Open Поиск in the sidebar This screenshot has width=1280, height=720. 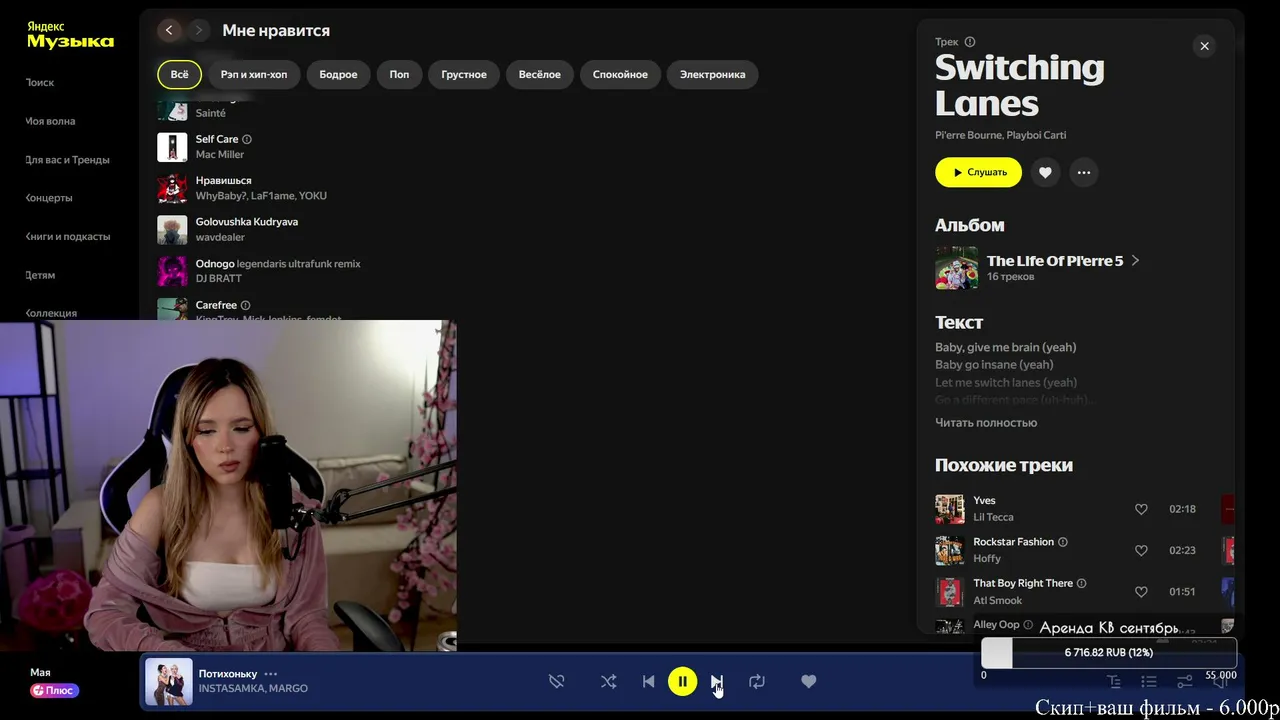click(x=40, y=82)
